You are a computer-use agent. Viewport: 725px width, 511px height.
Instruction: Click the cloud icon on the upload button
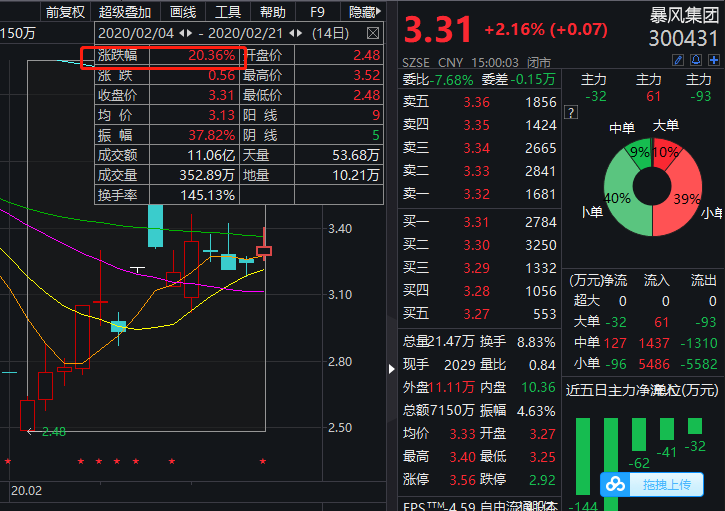(x=615, y=484)
